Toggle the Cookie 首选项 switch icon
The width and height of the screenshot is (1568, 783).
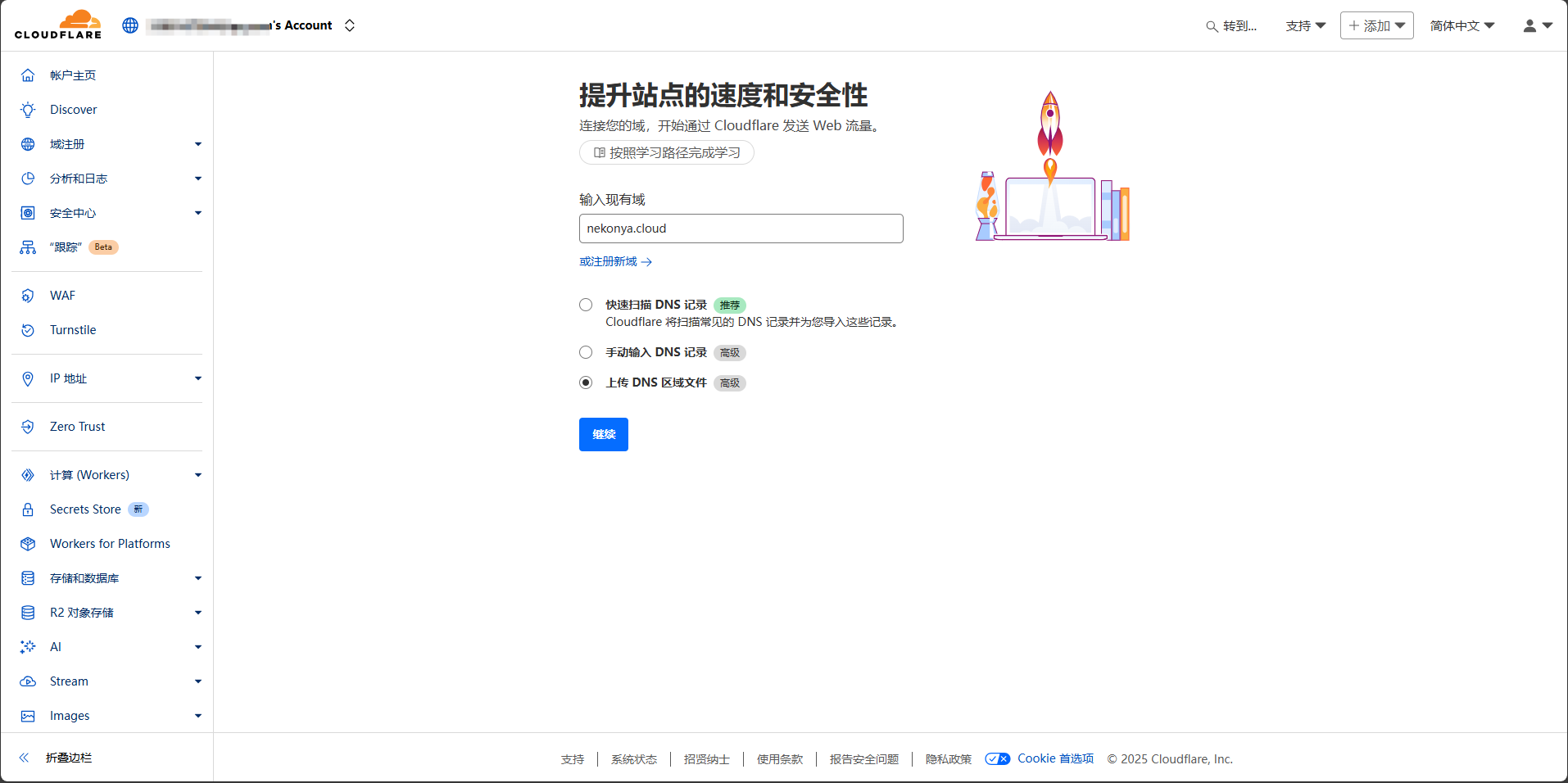coord(997,759)
